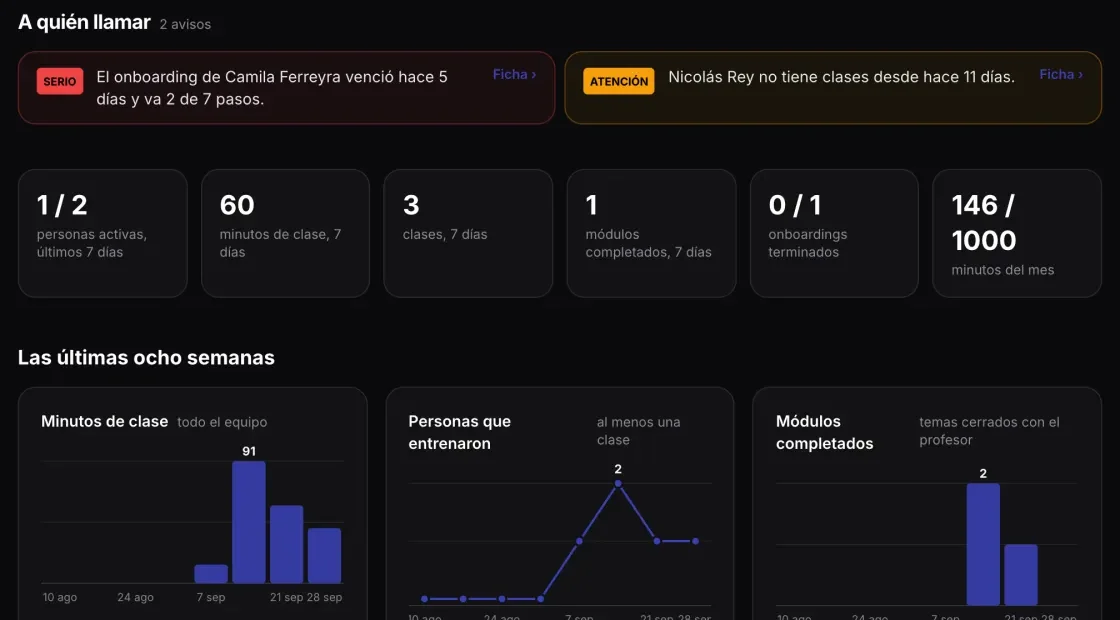This screenshot has width=1120, height=620.
Task: Select the Camila Ferreyra onboarding alert text
Action: [272, 88]
